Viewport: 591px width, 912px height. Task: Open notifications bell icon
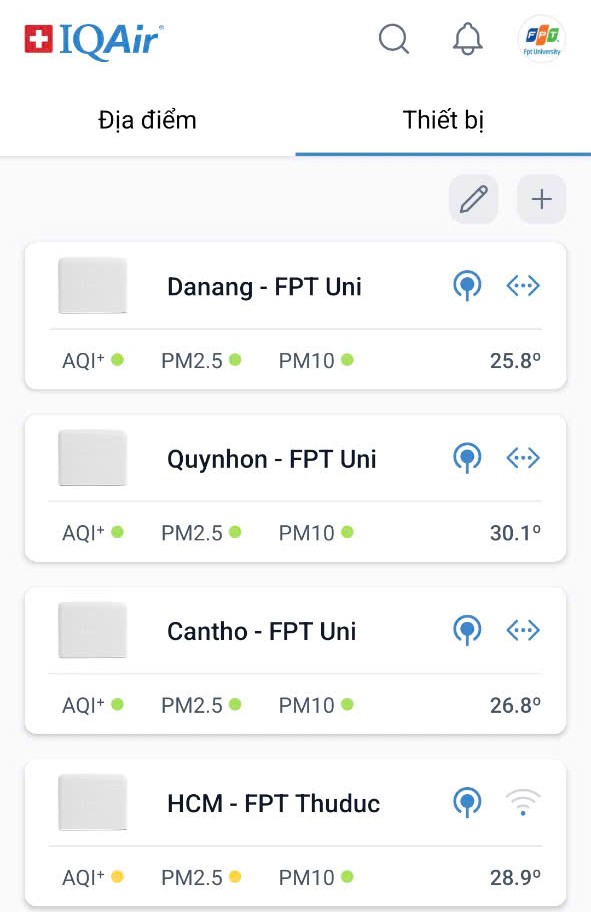468,39
